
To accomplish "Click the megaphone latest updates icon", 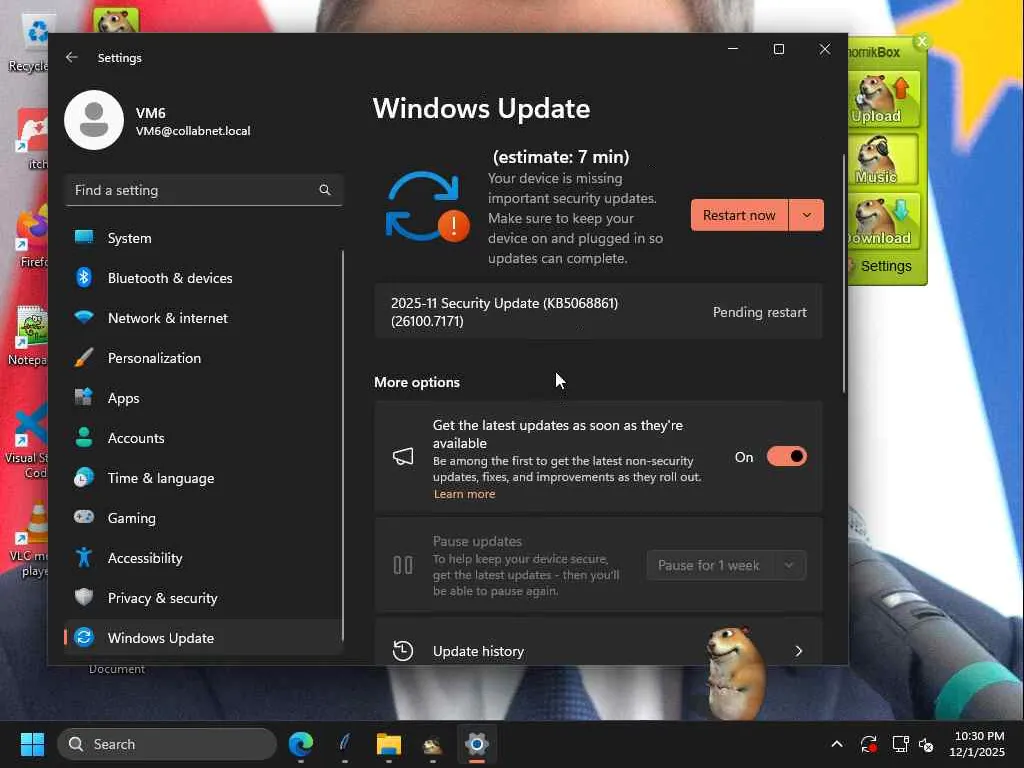I will coord(403,456).
